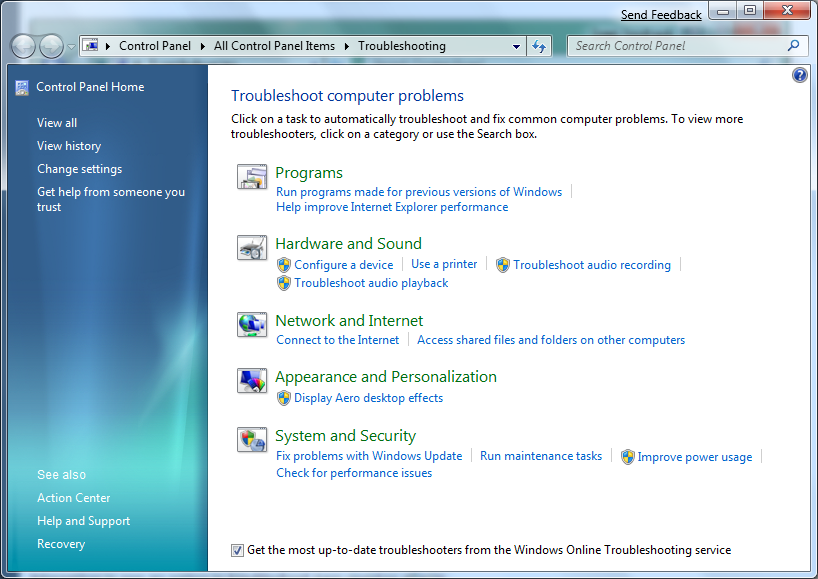The image size is (818, 579).
Task: Open the Network and Internet heading
Action: pyautogui.click(x=349, y=320)
